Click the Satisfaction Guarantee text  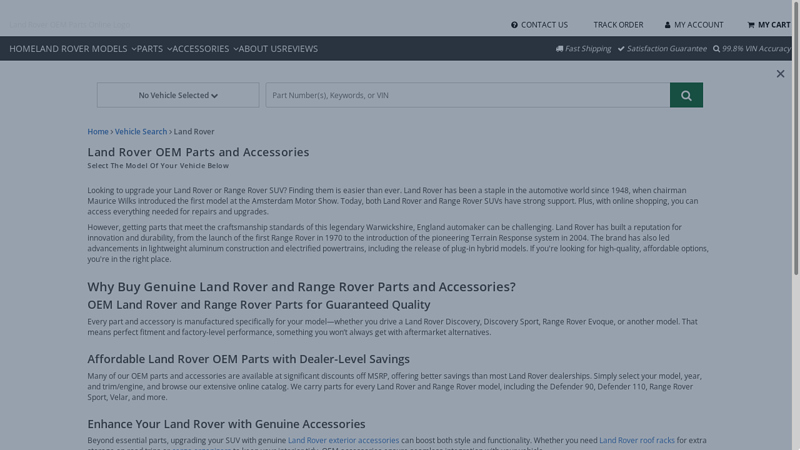click(x=667, y=48)
